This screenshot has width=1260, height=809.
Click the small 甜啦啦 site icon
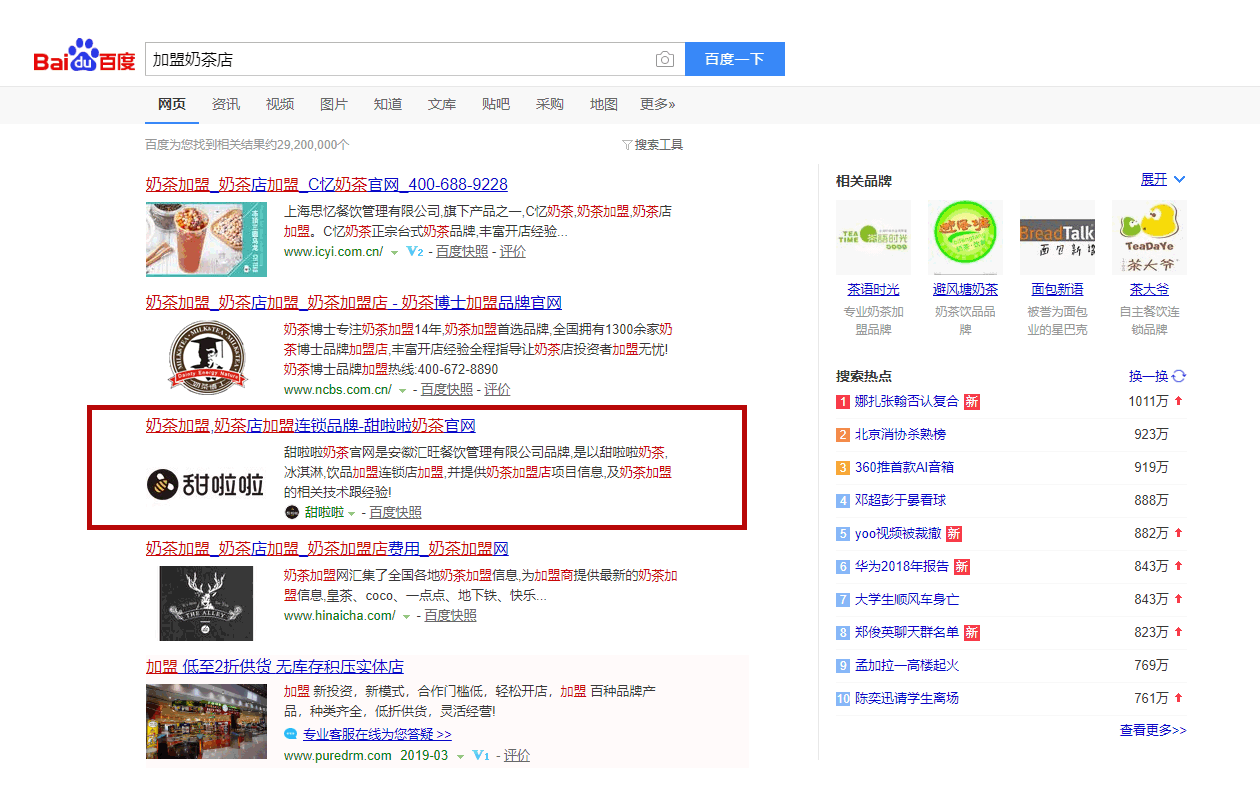(x=292, y=512)
